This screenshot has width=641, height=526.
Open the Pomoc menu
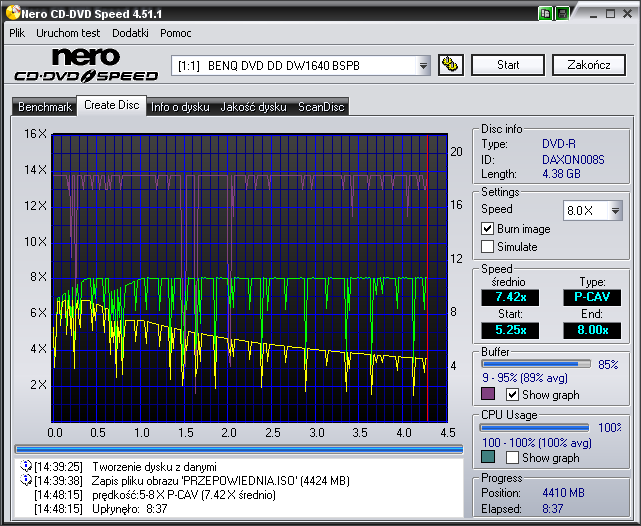(x=175, y=33)
